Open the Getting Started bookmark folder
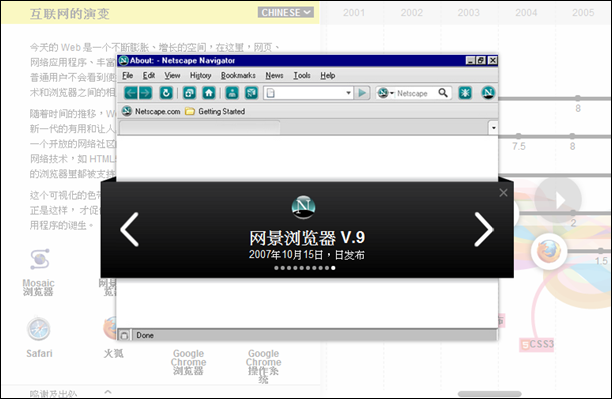This screenshot has width=612, height=399. 215,111
